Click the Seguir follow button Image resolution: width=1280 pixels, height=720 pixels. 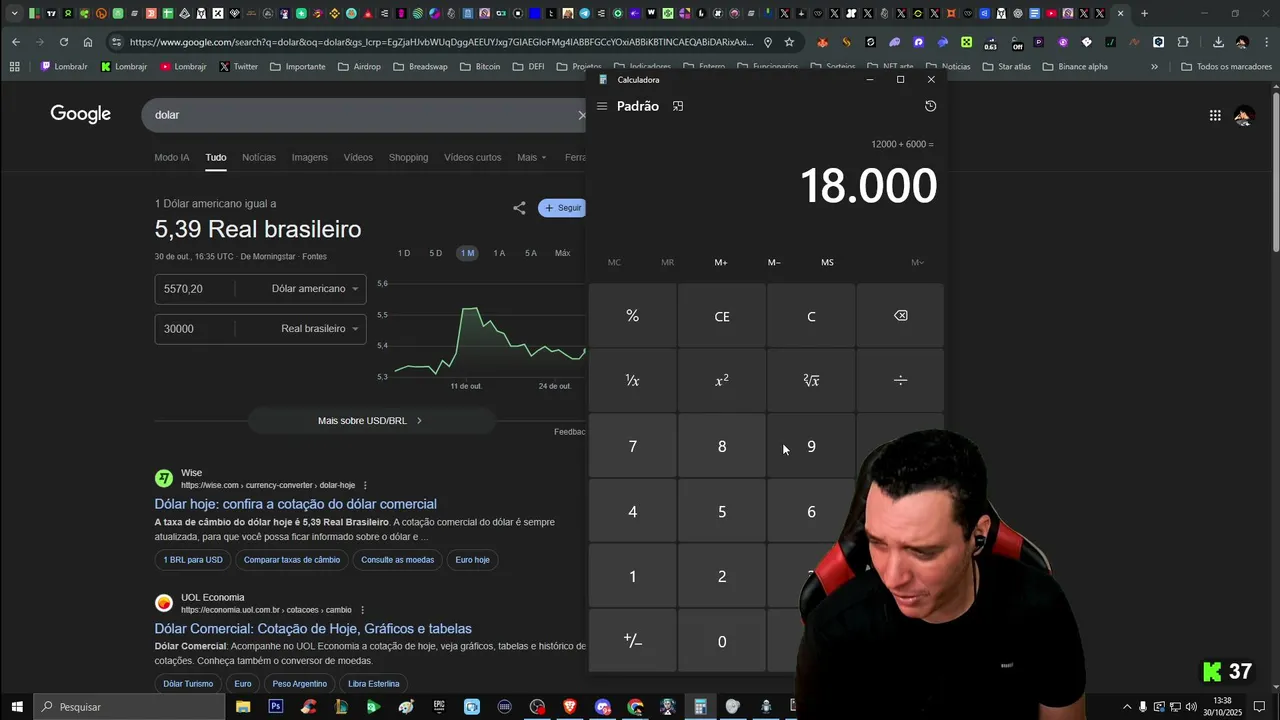coord(562,208)
